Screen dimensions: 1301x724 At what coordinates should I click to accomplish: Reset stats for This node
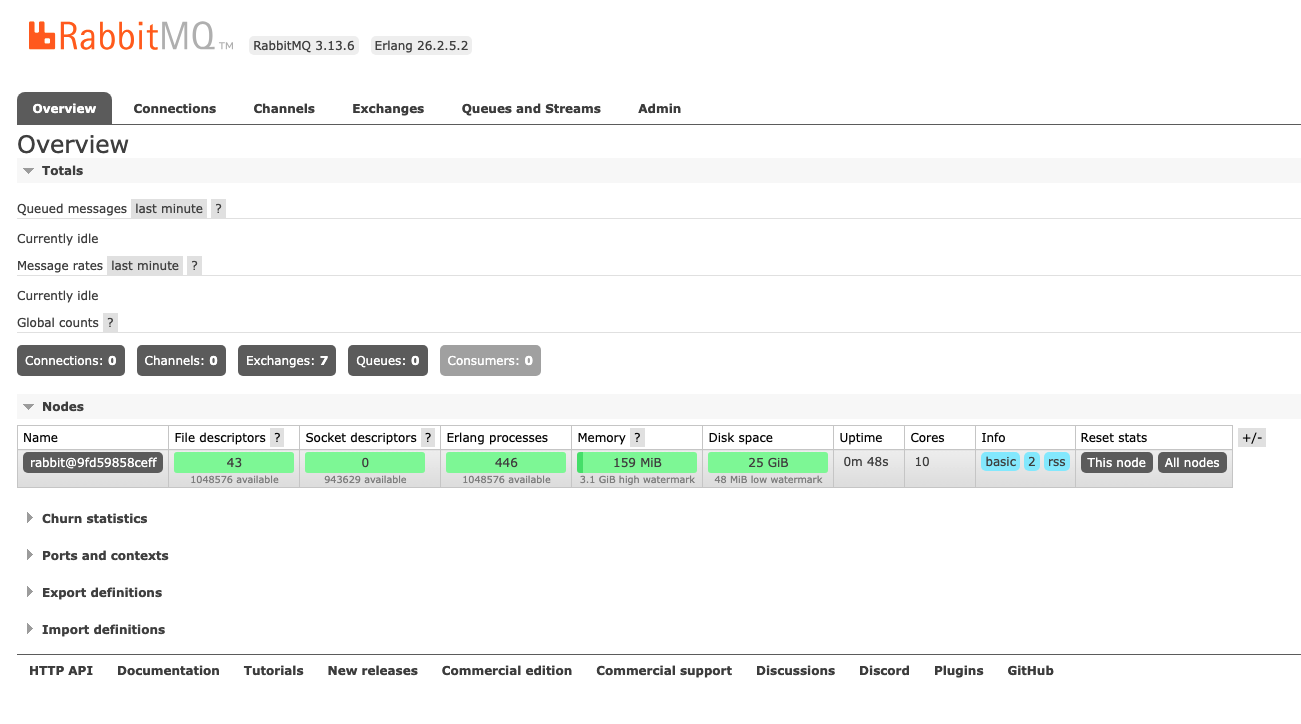1117,463
